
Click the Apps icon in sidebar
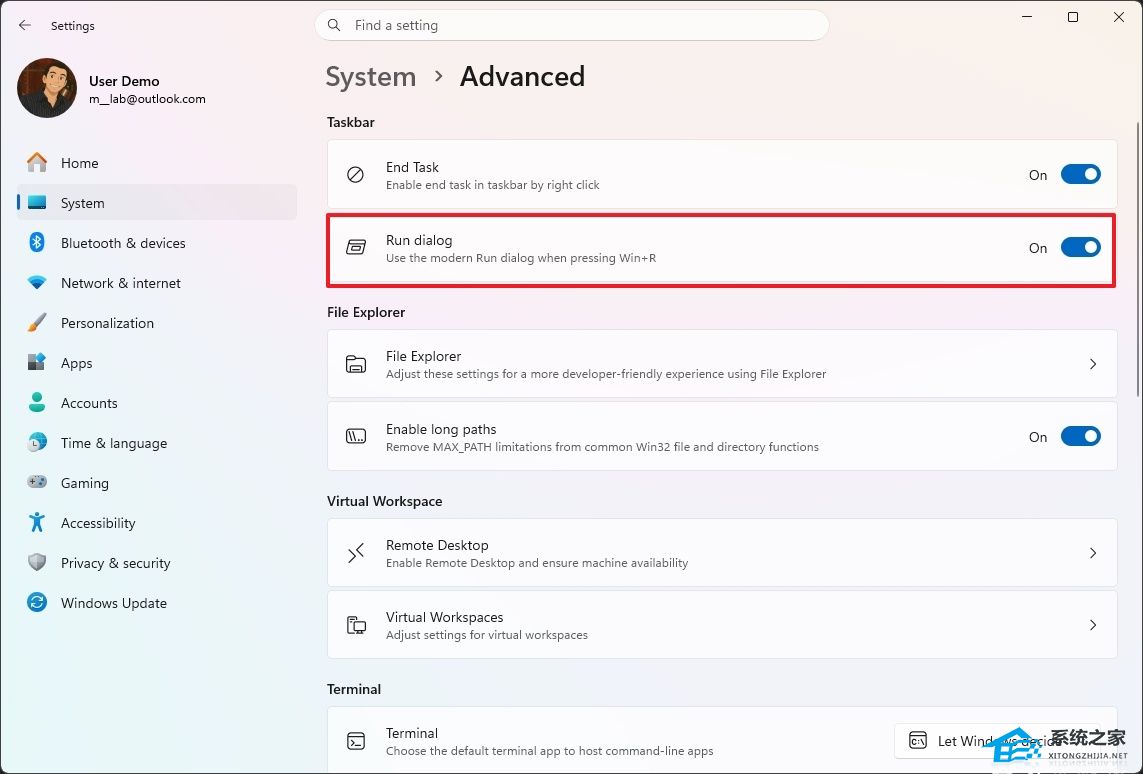click(x=37, y=362)
